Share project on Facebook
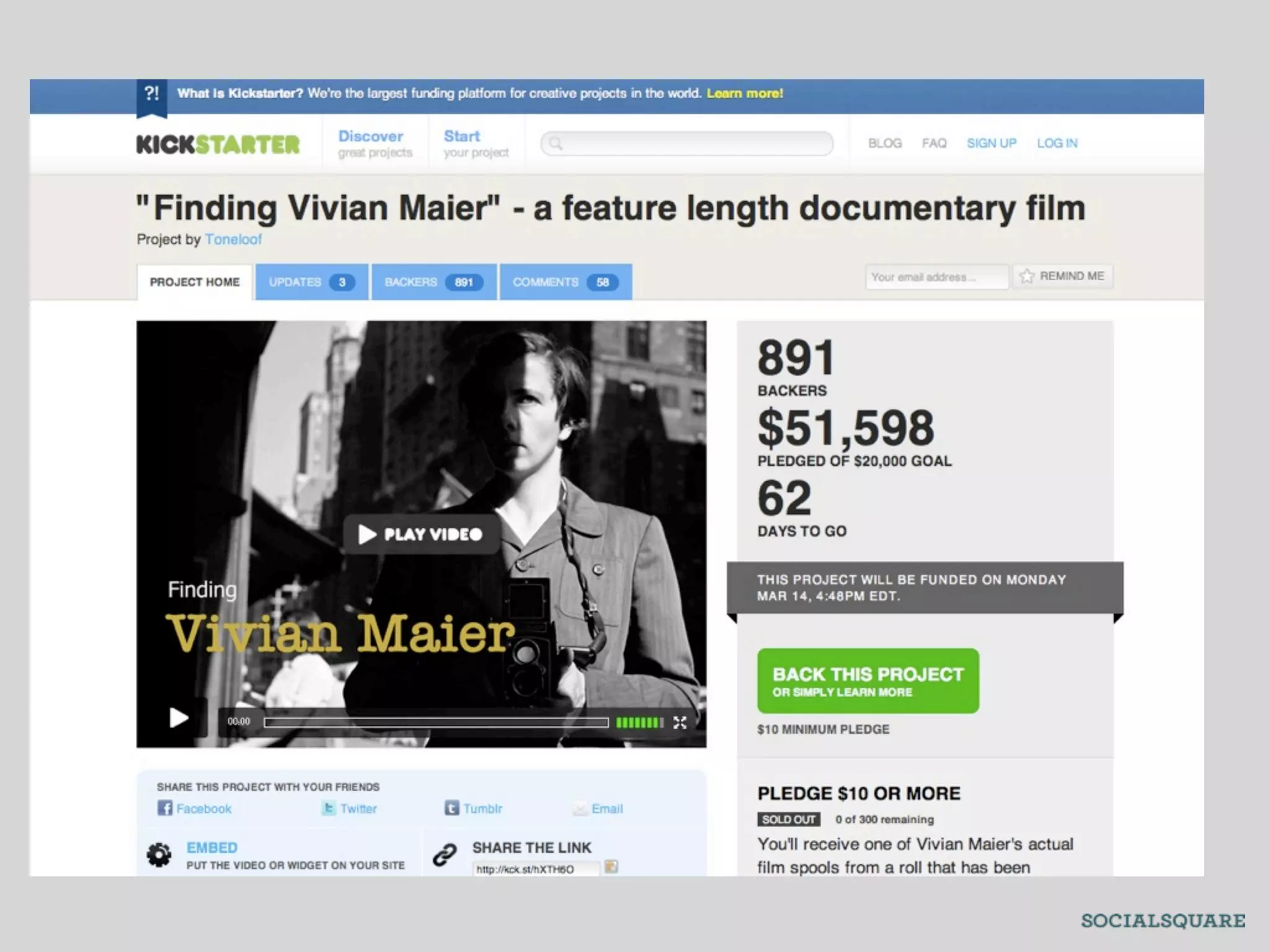This screenshot has height=952, width=1270. (x=194, y=808)
